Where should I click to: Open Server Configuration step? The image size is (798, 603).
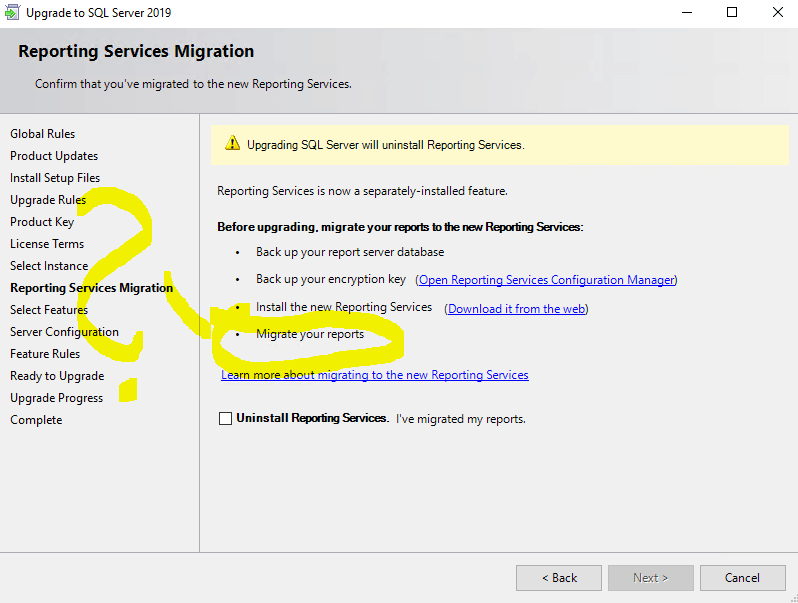[64, 332]
